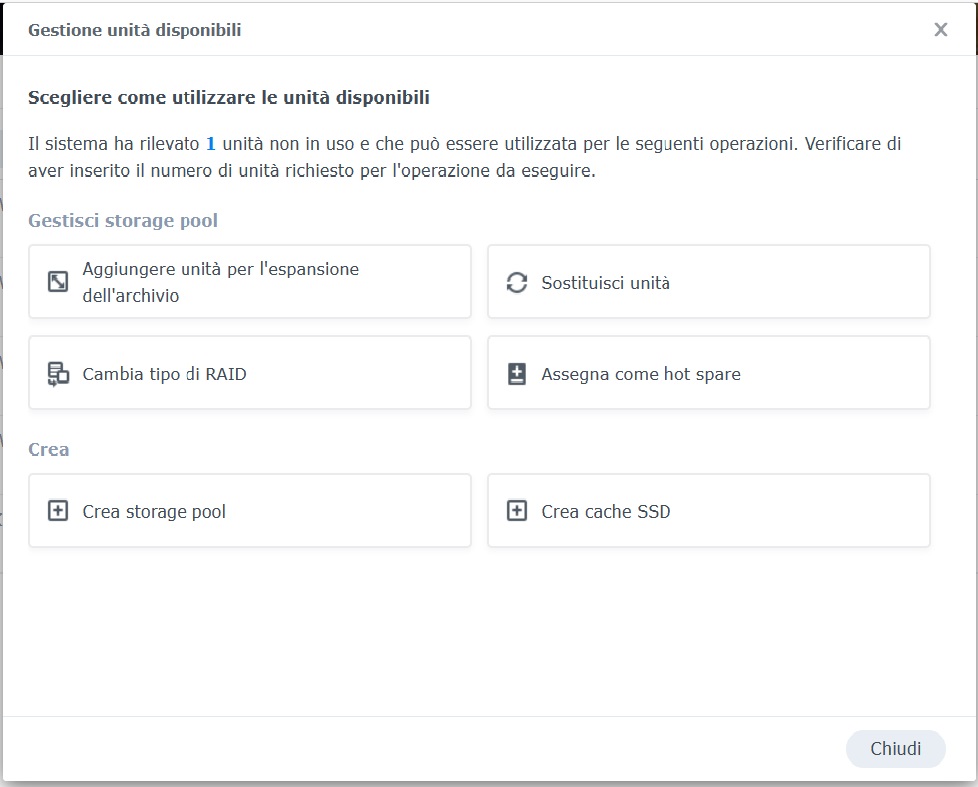
Task: Click the hot spare drive icon
Action: tap(516, 374)
